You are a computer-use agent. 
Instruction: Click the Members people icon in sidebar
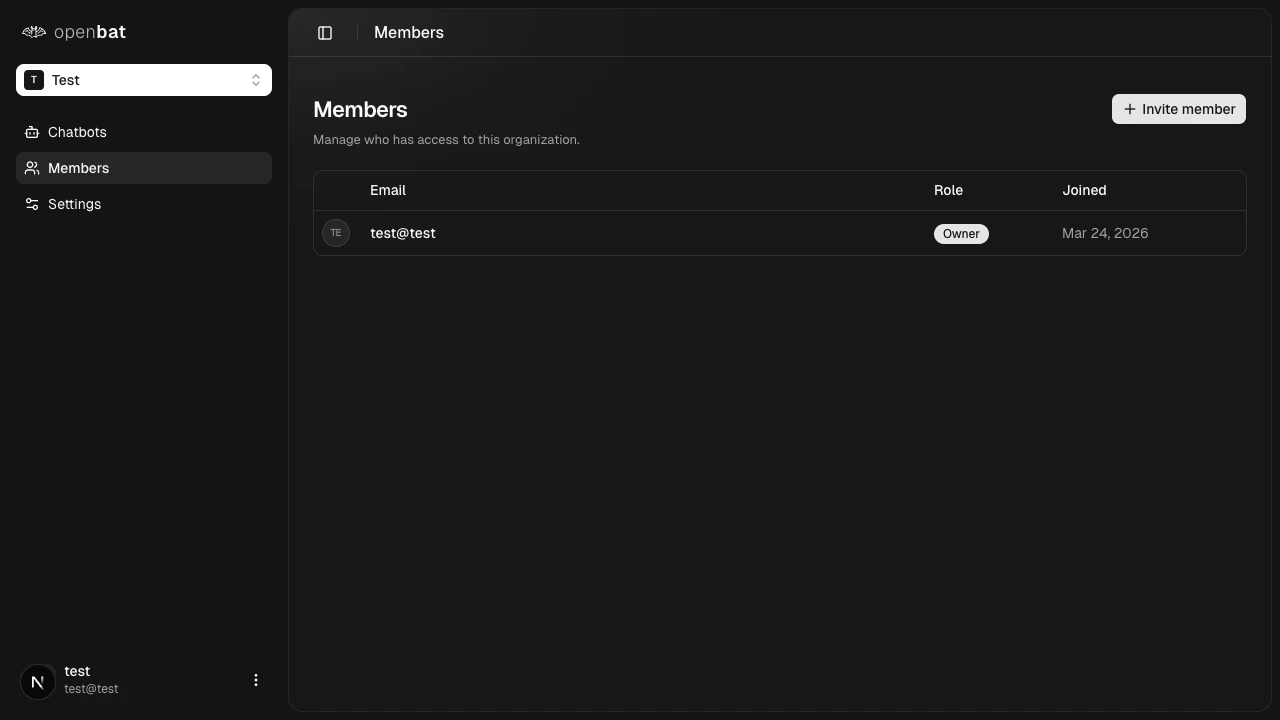click(x=31, y=168)
